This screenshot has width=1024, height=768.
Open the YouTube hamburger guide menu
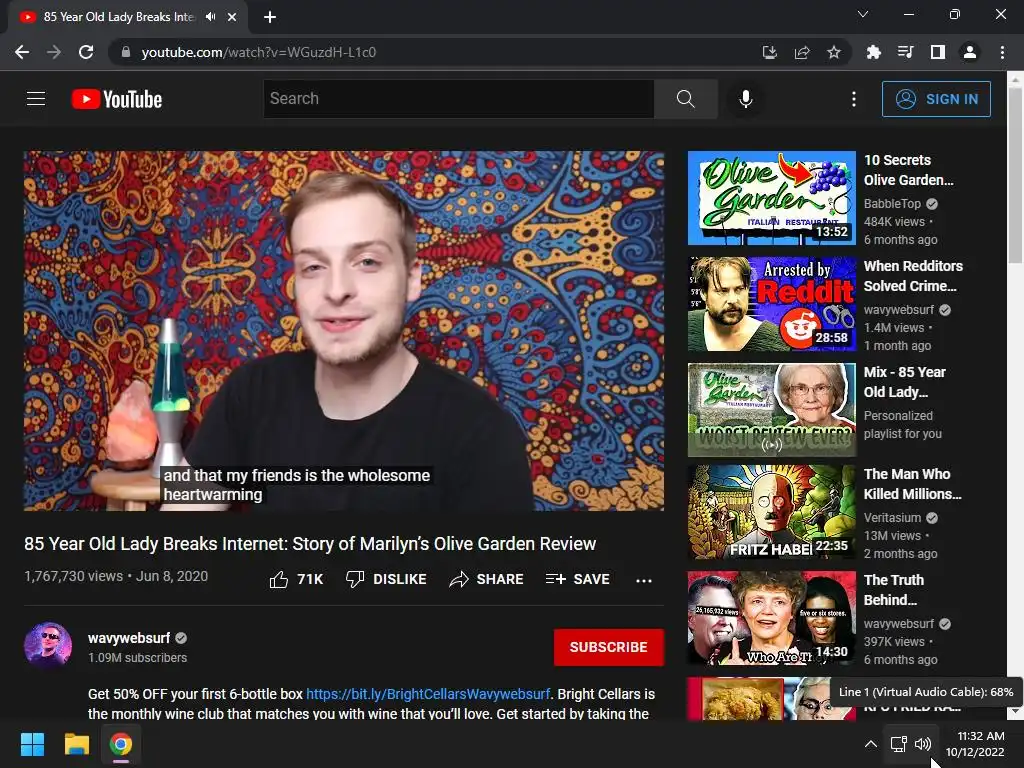(x=36, y=99)
